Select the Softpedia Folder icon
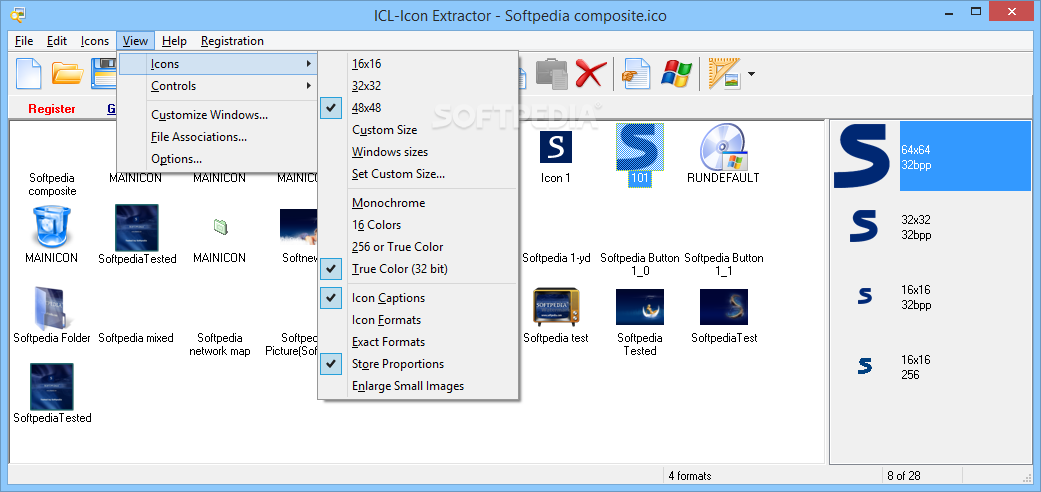The image size is (1041, 492). 52,309
